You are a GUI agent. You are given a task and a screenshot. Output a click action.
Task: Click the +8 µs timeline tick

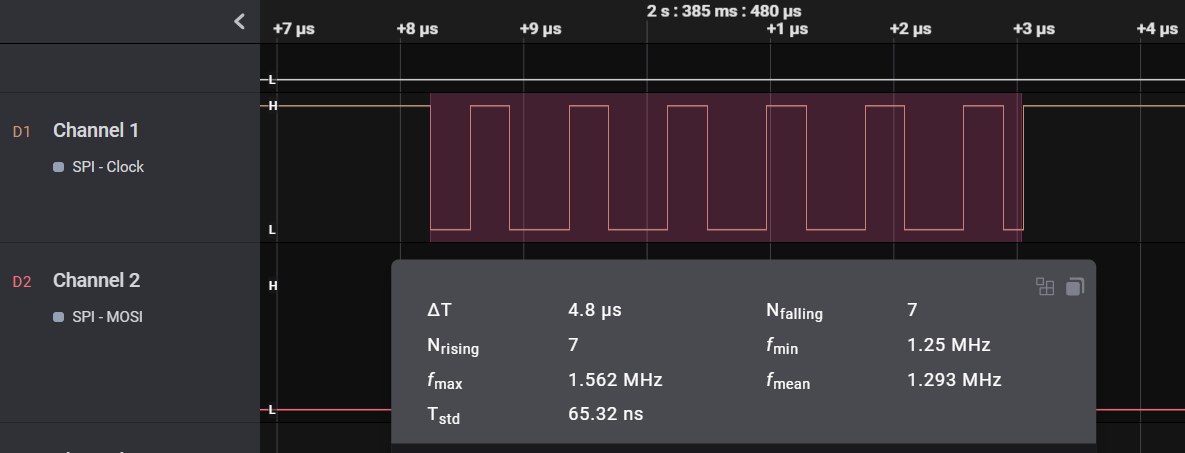point(417,29)
